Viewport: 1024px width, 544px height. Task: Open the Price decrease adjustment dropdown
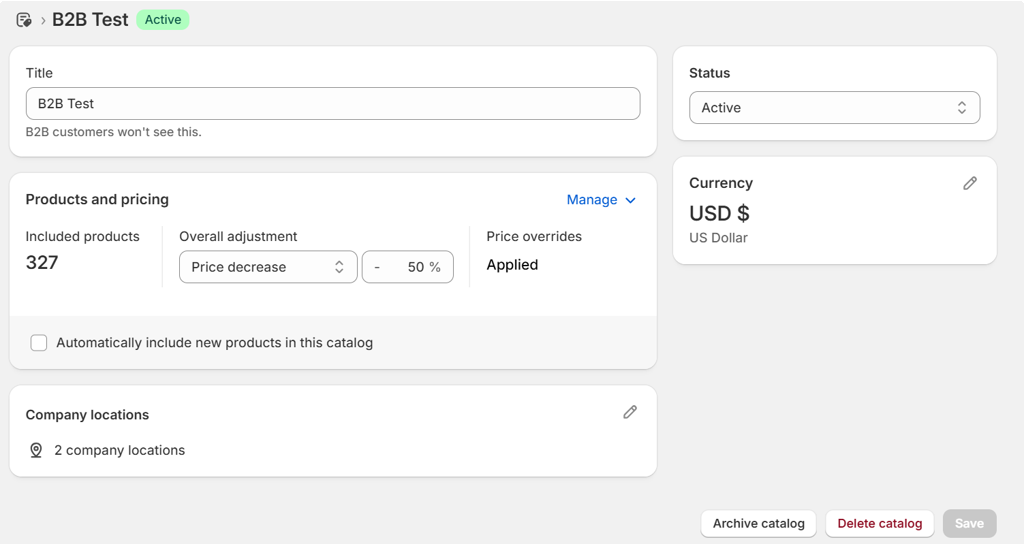[268, 267]
